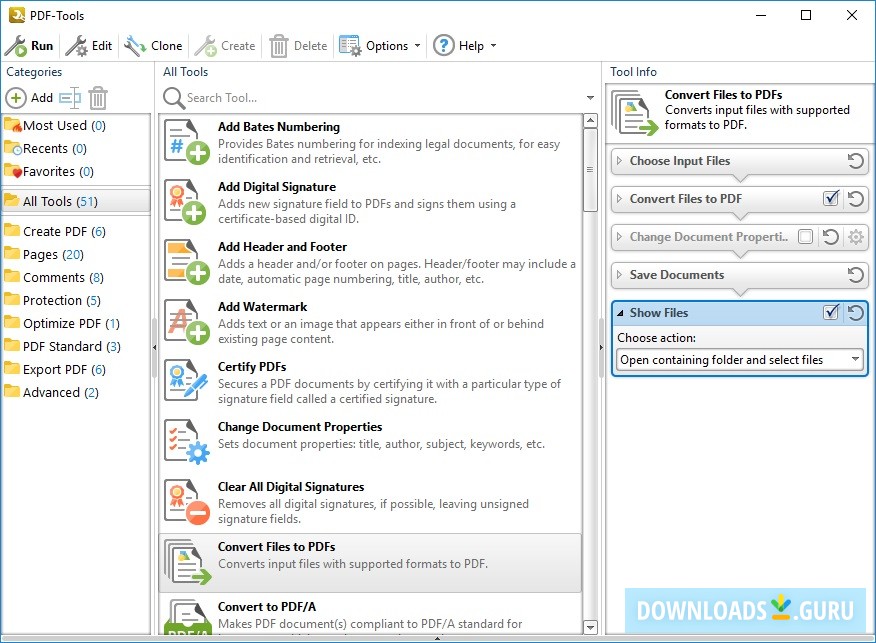Viewport: 876px width, 643px height.
Task: Select the Add Header and Footer icon
Action: tap(187, 262)
